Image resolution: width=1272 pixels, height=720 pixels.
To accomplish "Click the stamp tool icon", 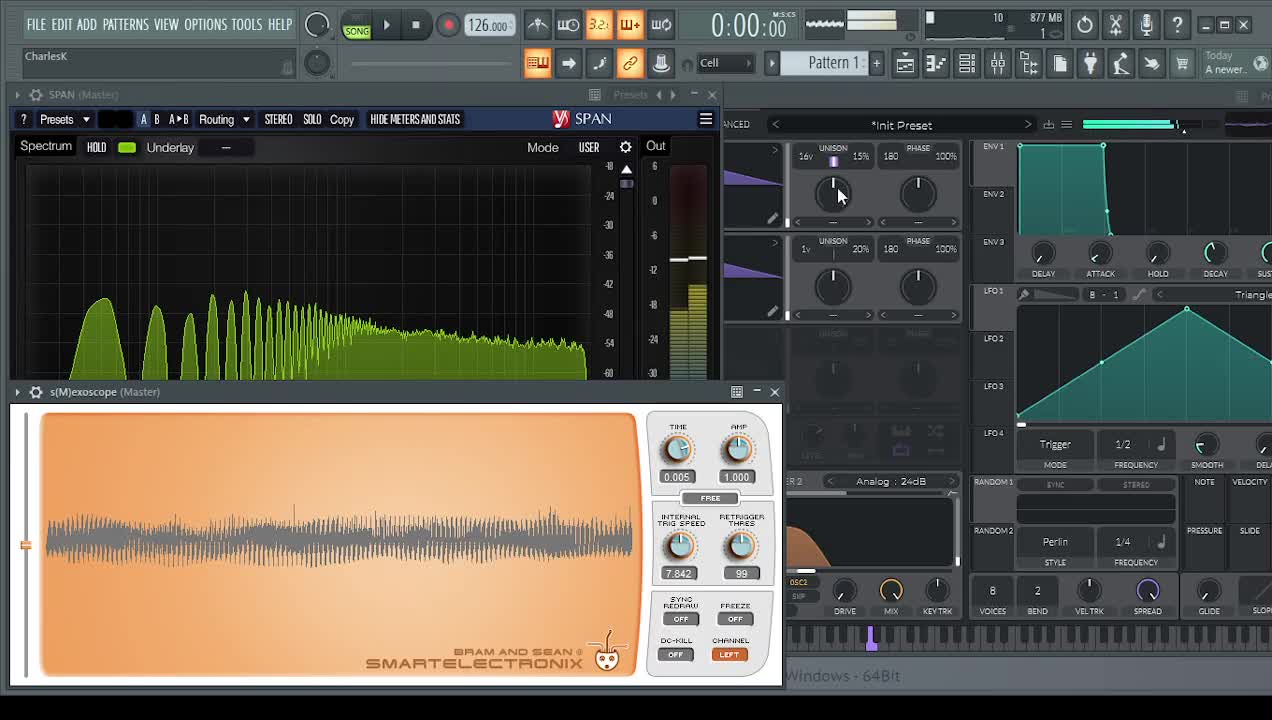I will [x=661, y=64].
